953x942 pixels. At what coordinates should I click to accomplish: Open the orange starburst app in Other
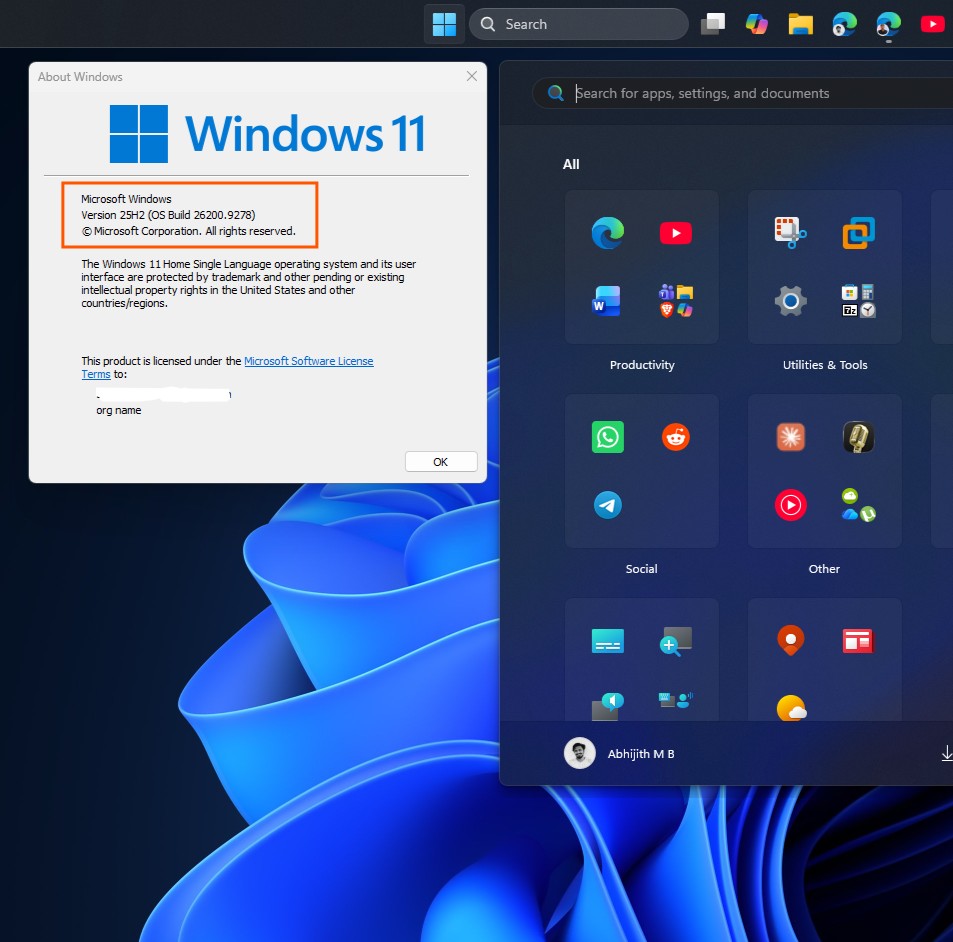pos(790,437)
